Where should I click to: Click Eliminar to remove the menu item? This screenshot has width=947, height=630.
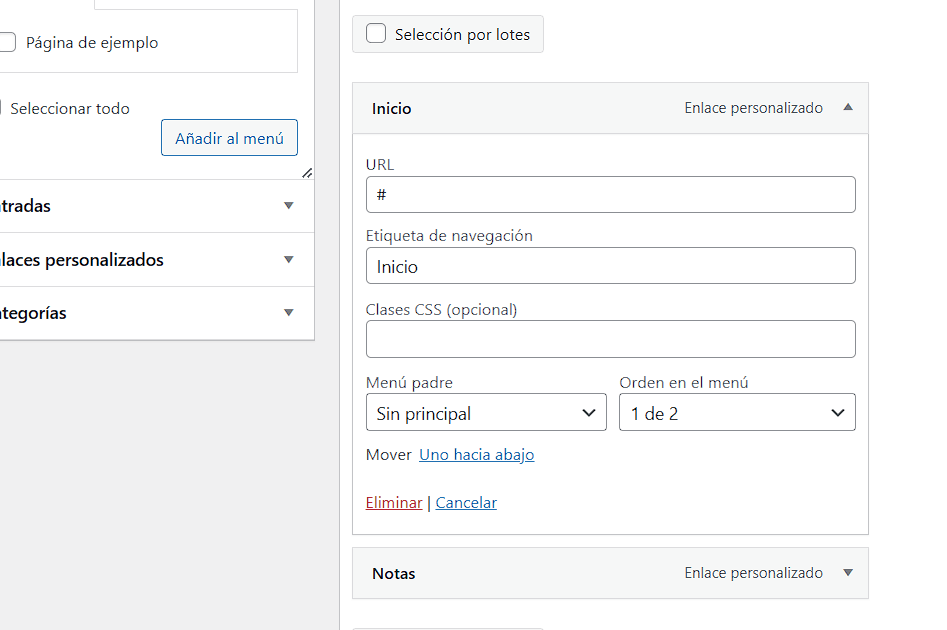[x=394, y=503]
